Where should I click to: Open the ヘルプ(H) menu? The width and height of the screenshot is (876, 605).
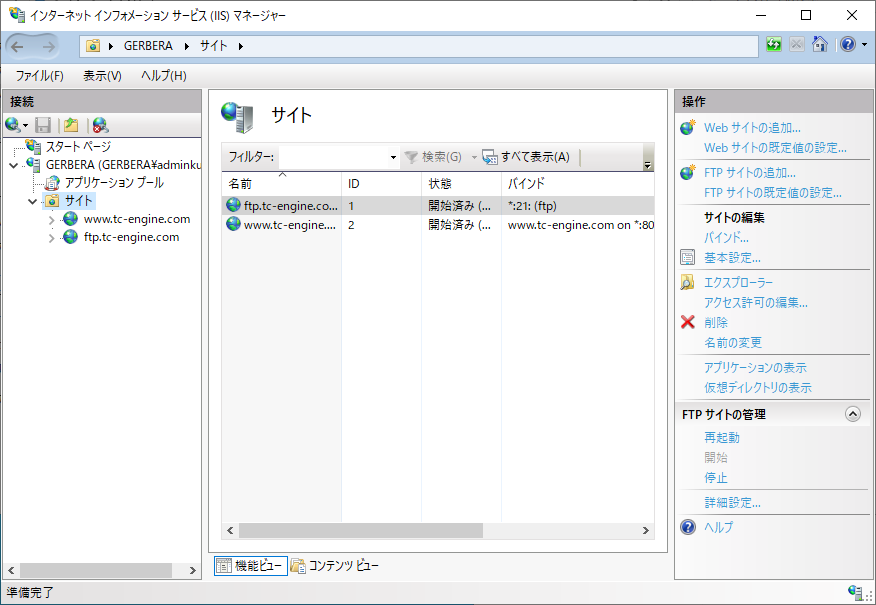[x=164, y=75]
